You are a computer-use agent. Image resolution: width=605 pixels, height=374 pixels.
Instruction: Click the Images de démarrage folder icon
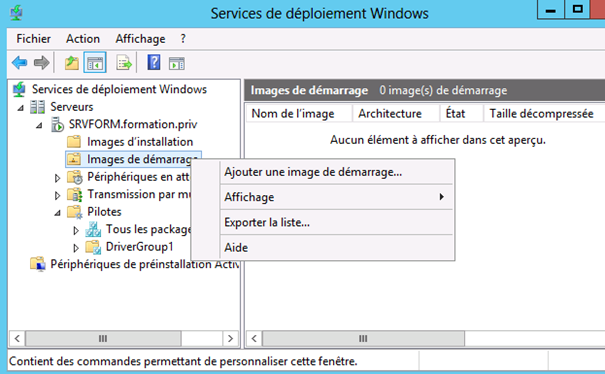coord(74,159)
